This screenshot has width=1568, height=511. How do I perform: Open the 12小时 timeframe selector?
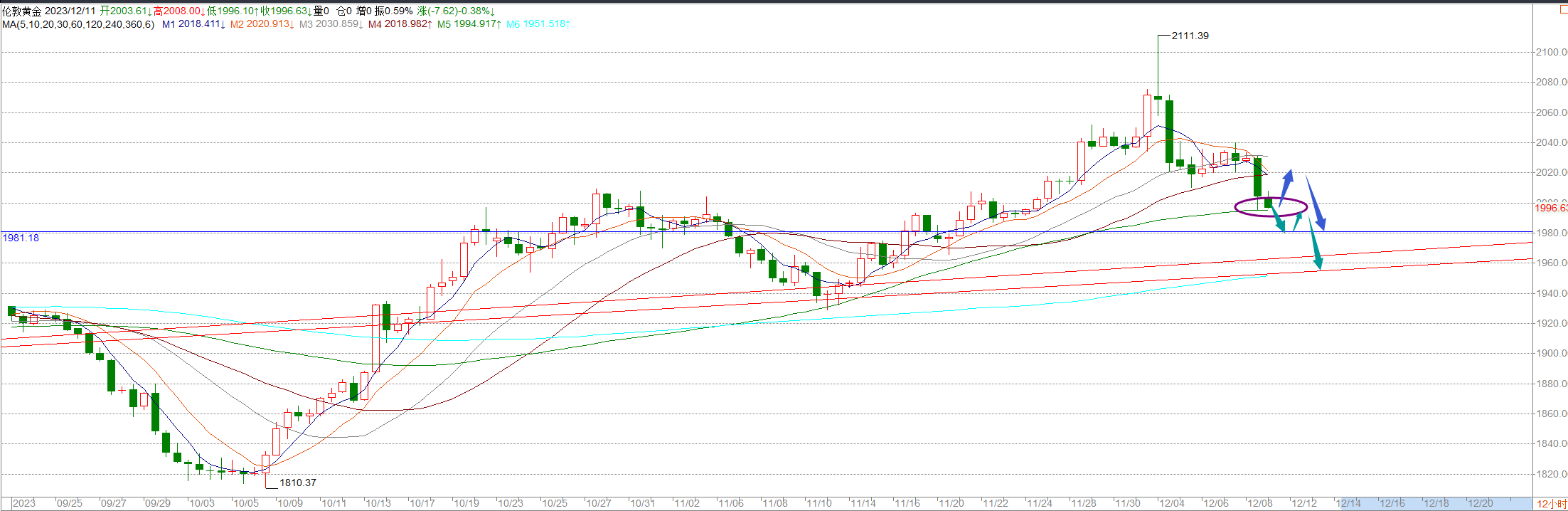click(1551, 504)
